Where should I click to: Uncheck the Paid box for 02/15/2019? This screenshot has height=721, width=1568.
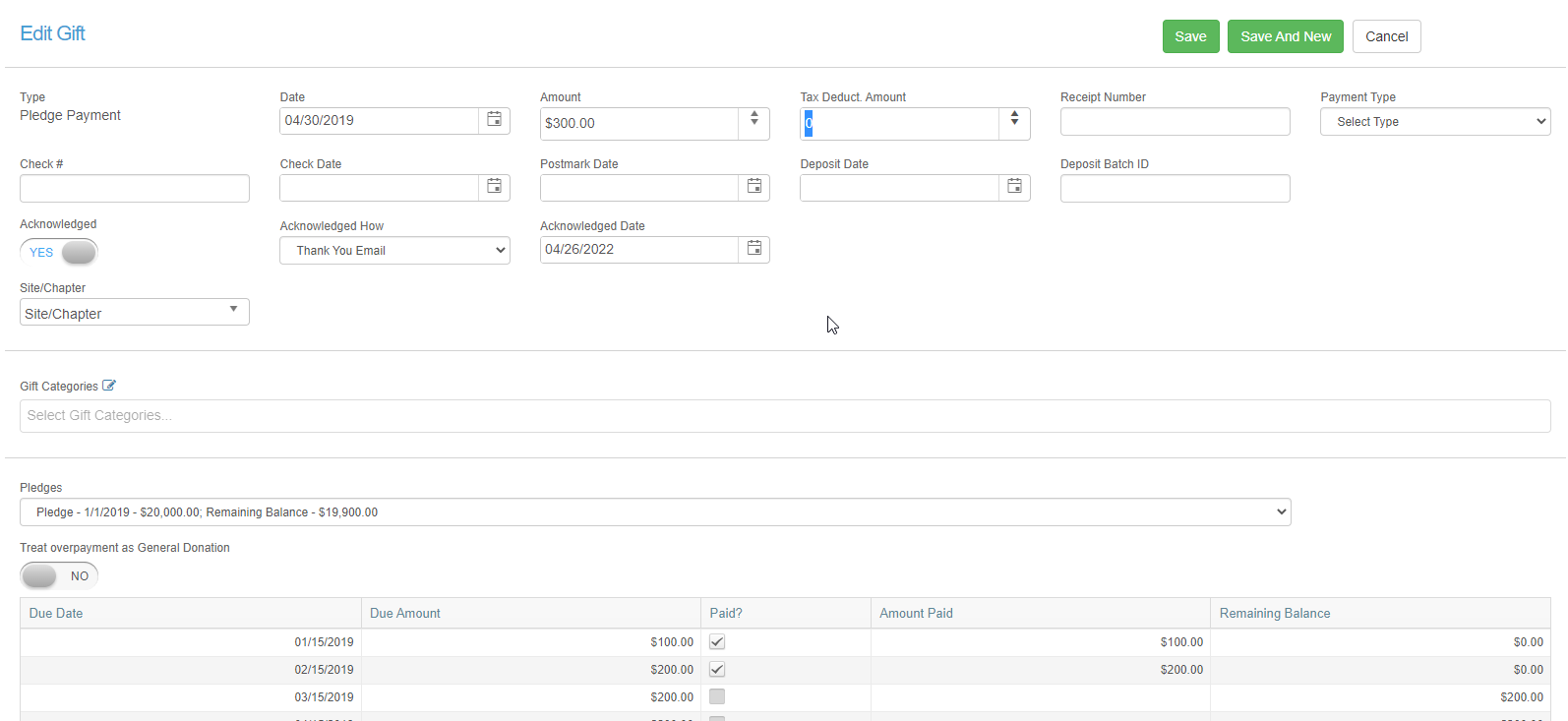717,669
